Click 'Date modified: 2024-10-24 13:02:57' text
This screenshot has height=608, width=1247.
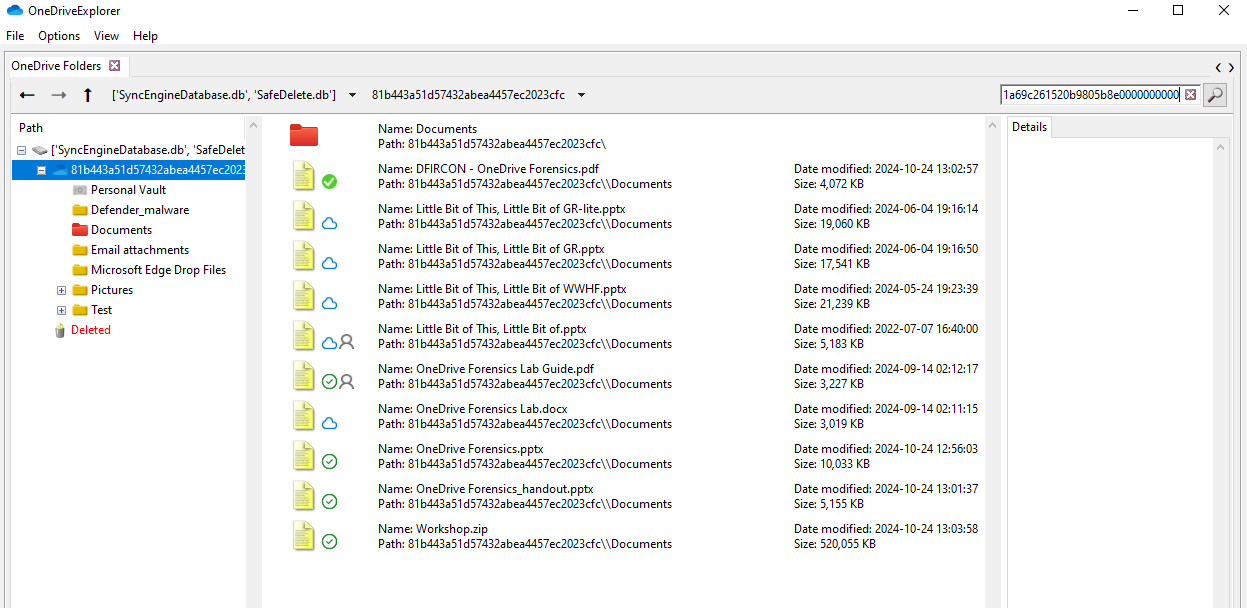pos(886,169)
